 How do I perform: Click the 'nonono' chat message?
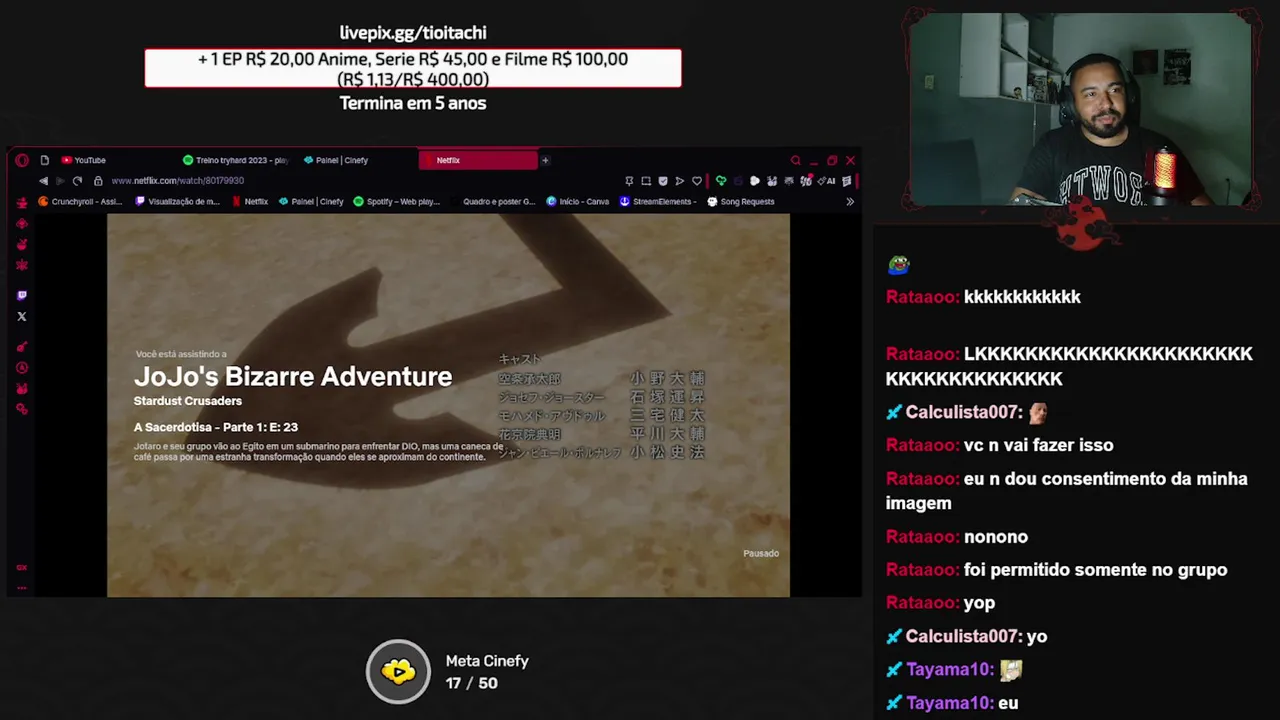pos(996,537)
